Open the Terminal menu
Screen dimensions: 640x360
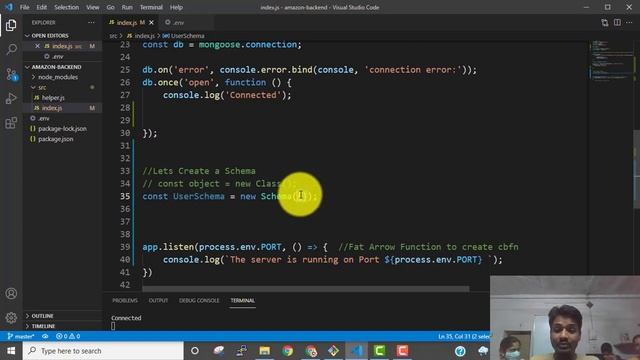(151, 7)
